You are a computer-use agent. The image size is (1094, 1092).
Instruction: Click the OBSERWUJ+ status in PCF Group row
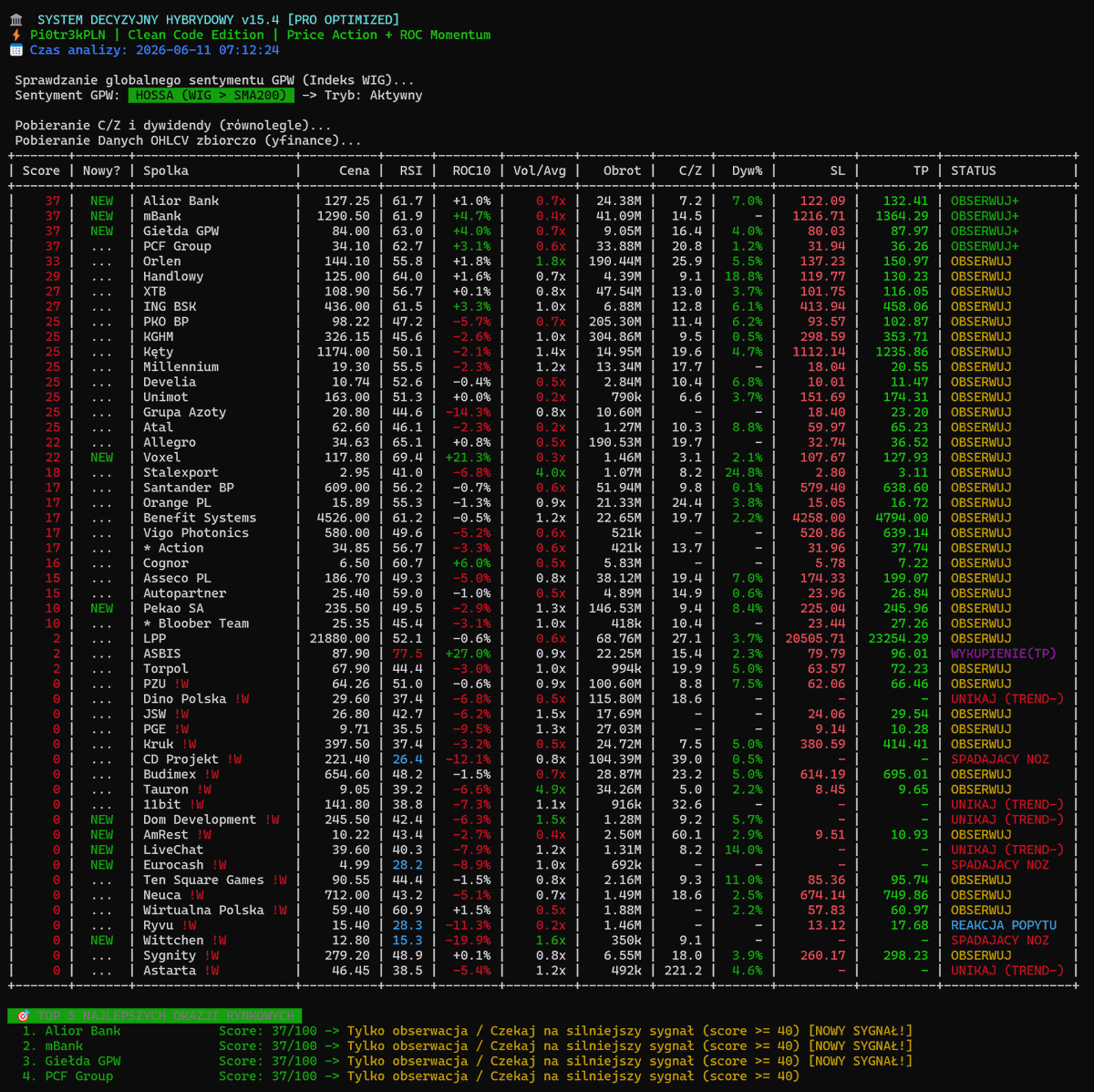coord(985,246)
